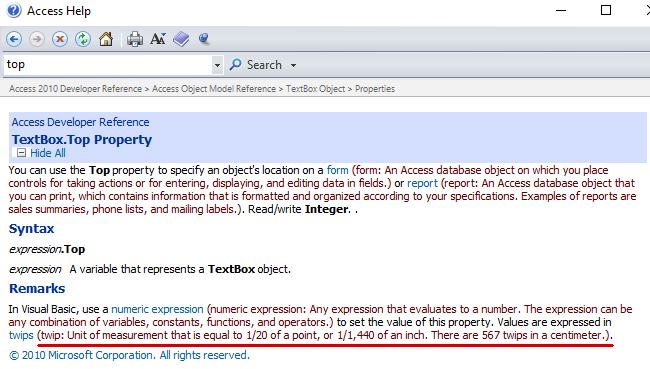Open the TextBox Object breadcrumb

[315, 89]
